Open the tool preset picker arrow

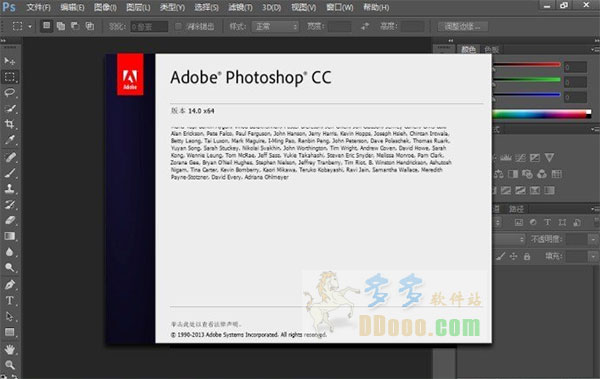(x=30, y=26)
